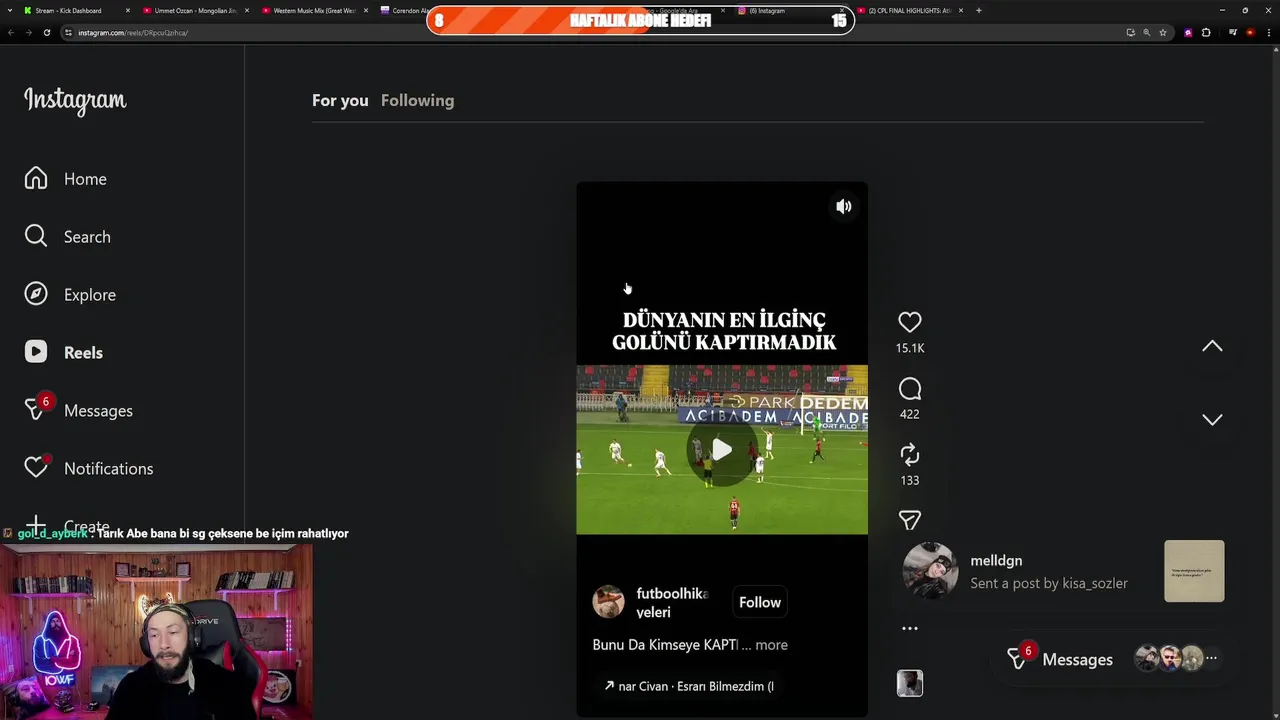Repost the reel using repost icon
Screen dimensions: 1280x720
909,455
